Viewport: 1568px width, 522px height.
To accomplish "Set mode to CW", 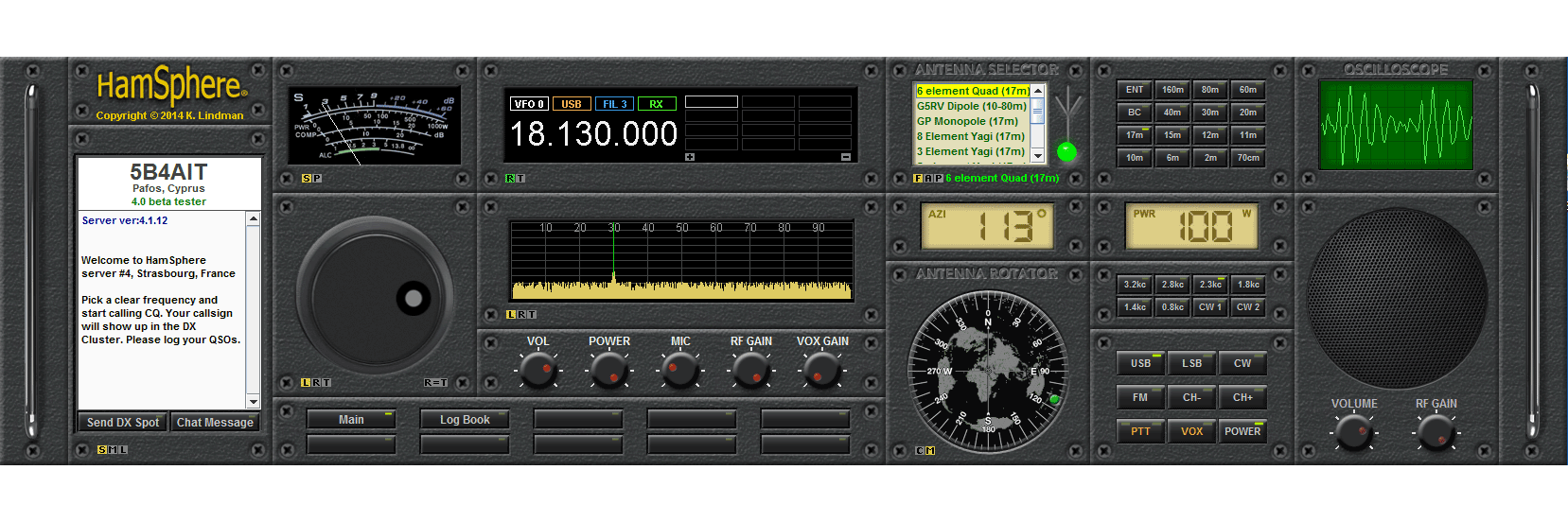I will [1242, 363].
